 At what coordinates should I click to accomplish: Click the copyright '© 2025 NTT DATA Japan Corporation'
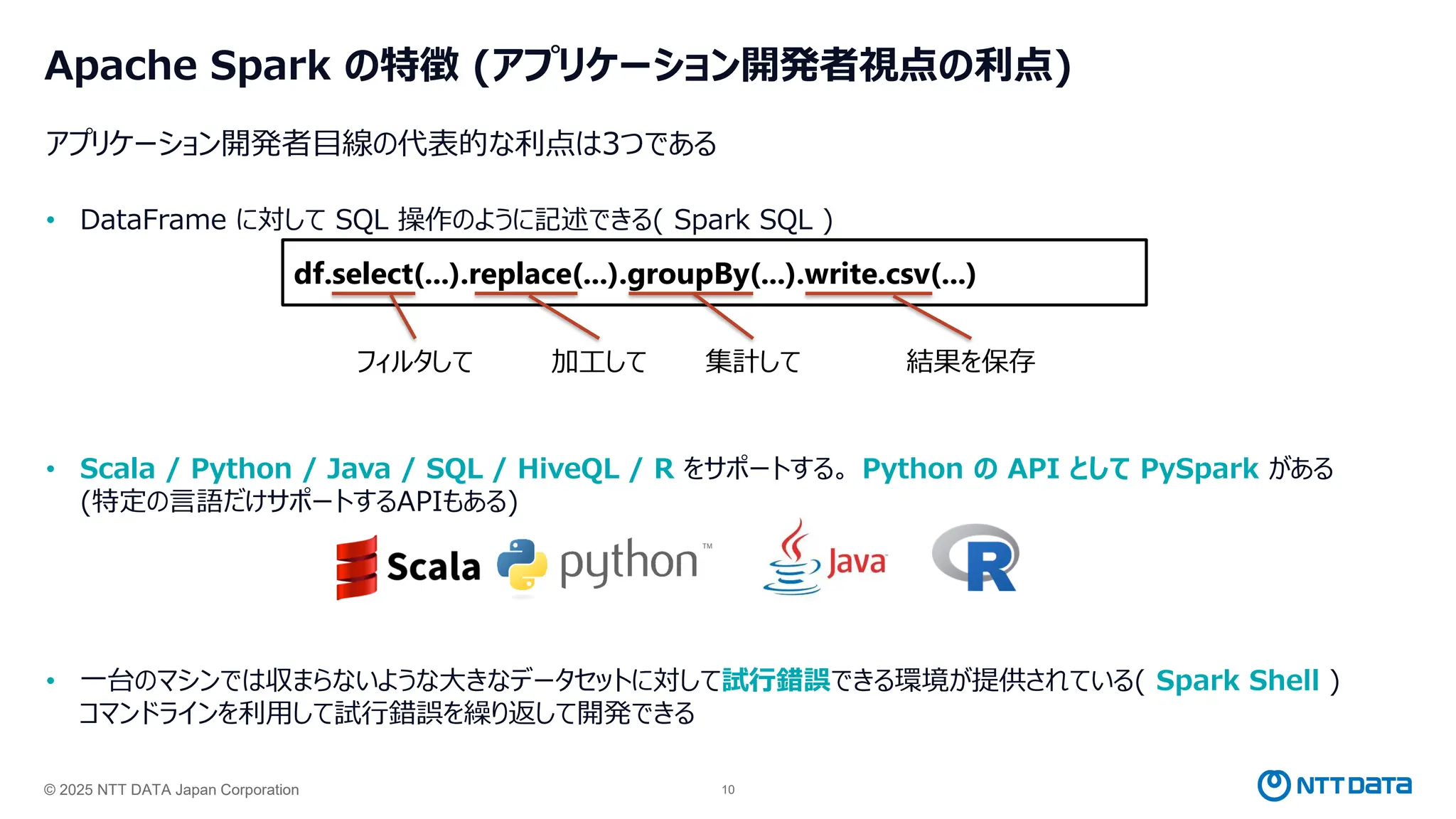click(x=171, y=790)
